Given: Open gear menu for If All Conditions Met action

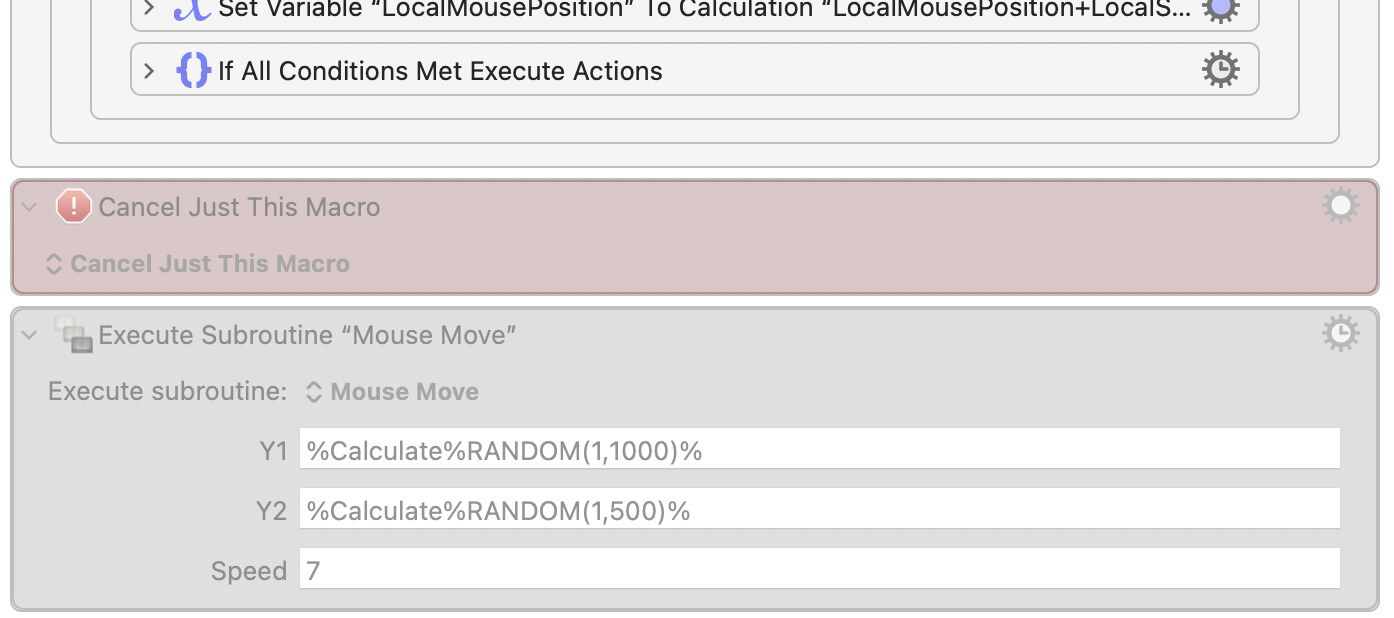Looking at the screenshot, I should 1219,70.
